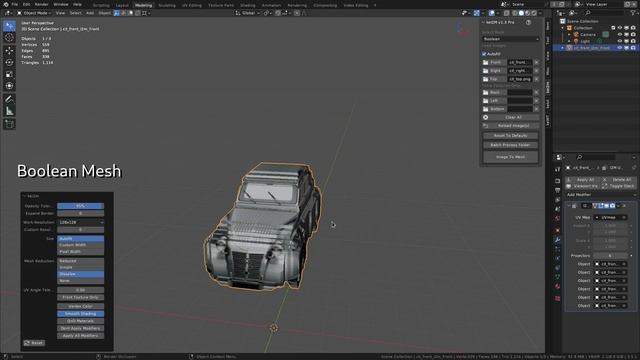This screenshot has width=640, height=360.
Task: Hide the Collection in viewport (eye icon)
Action: [620, 28]
